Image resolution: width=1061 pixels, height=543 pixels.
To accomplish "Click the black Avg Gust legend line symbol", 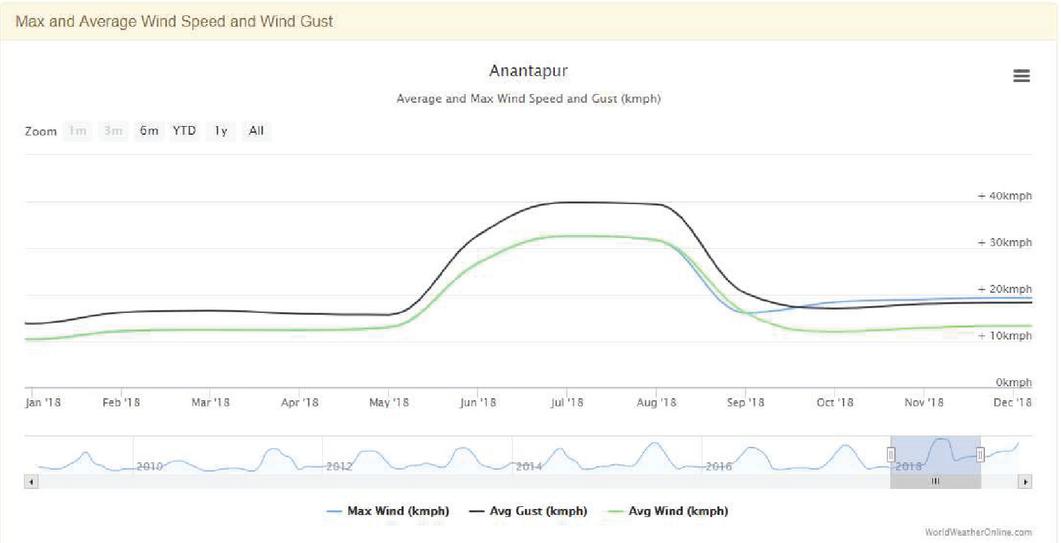I will pyautogui.click(x=478, y=512).
